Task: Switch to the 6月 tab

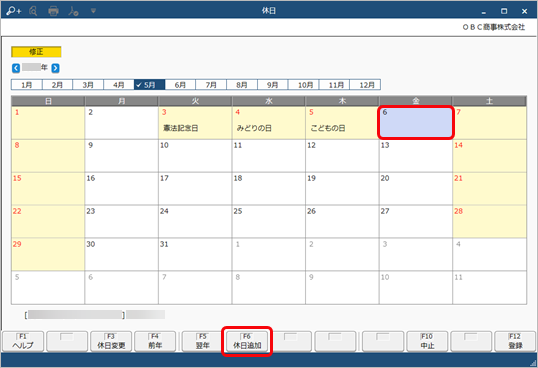Action: (180, 85)
